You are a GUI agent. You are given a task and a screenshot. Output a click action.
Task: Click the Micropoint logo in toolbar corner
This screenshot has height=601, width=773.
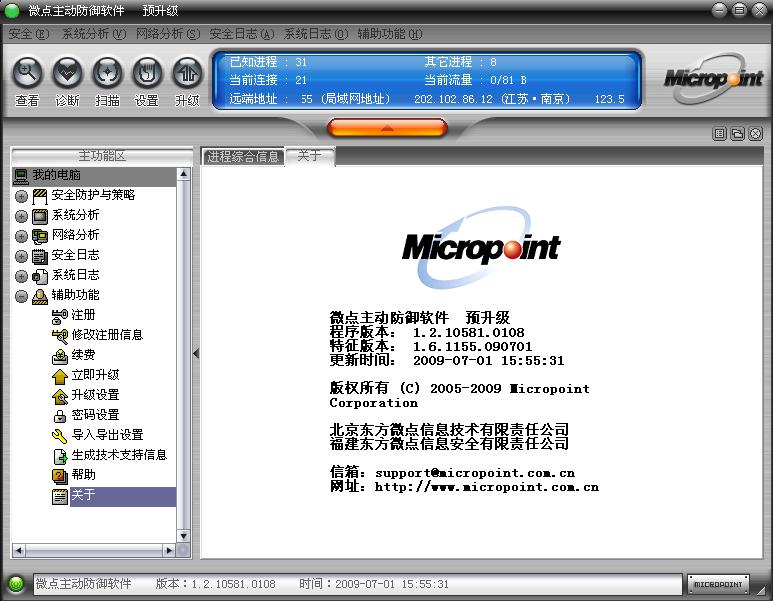(x=713, y=78)
